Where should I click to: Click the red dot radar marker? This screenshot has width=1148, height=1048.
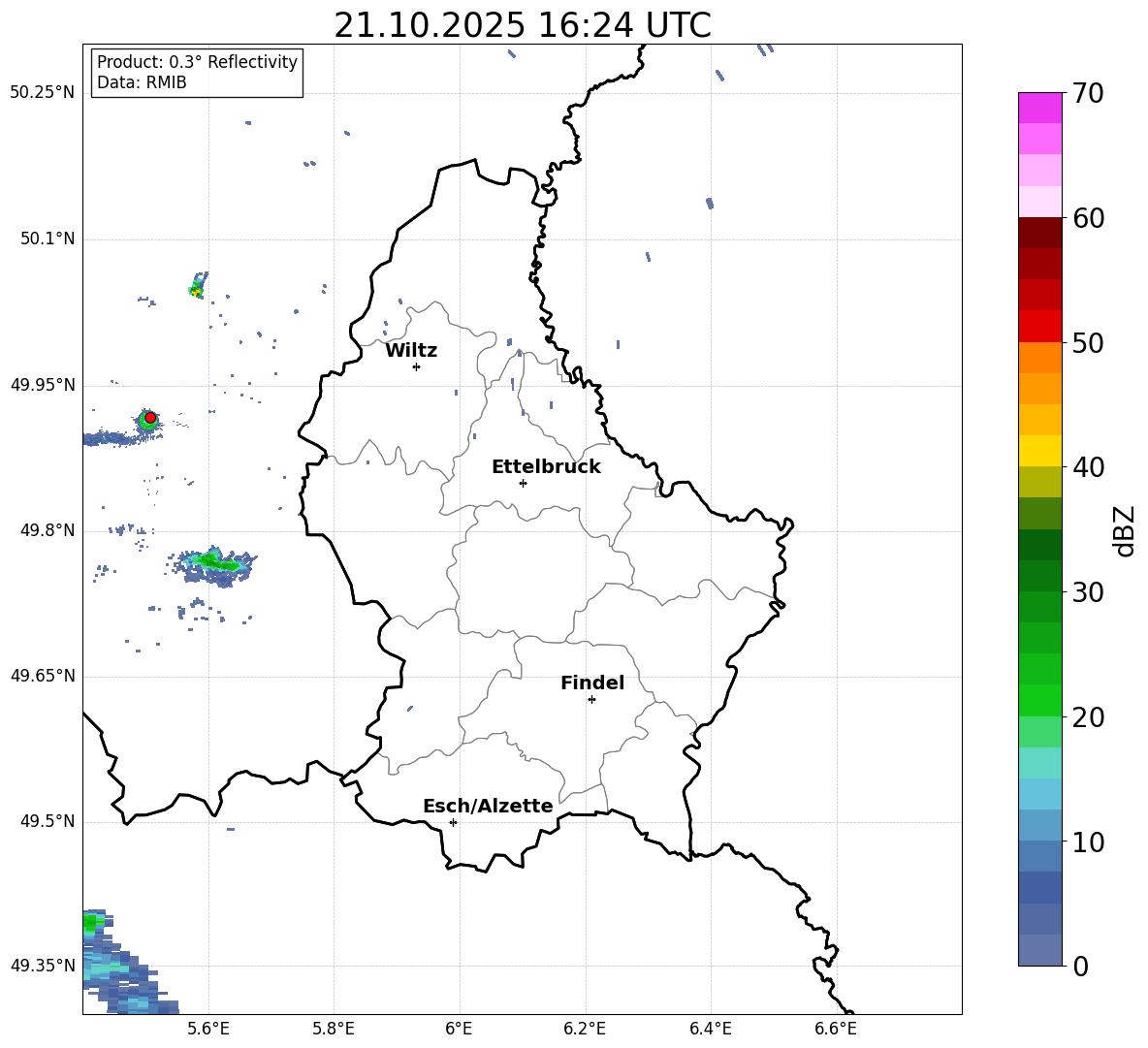tap(150, 418)
